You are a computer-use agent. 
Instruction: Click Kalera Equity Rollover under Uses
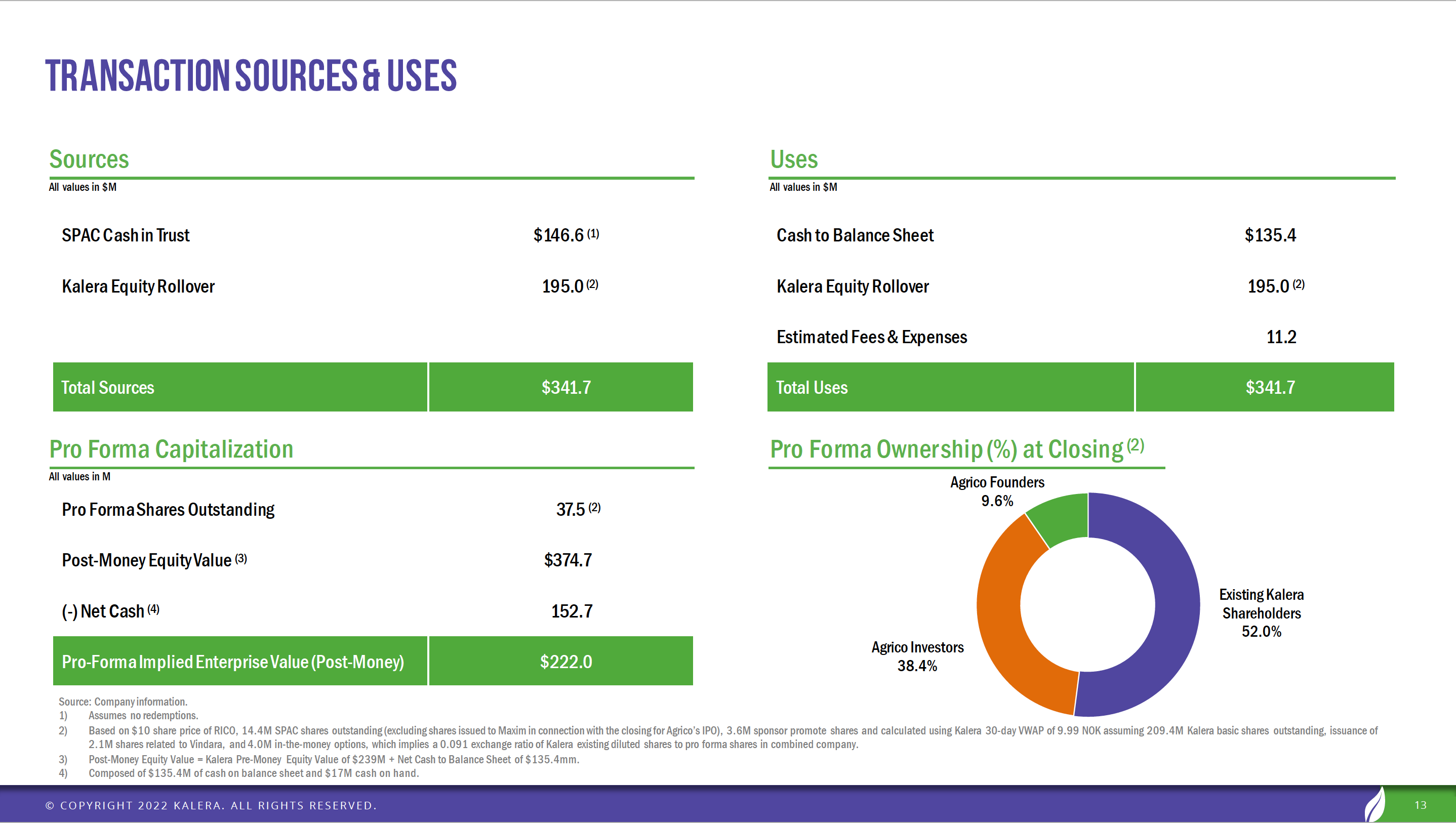853,286
